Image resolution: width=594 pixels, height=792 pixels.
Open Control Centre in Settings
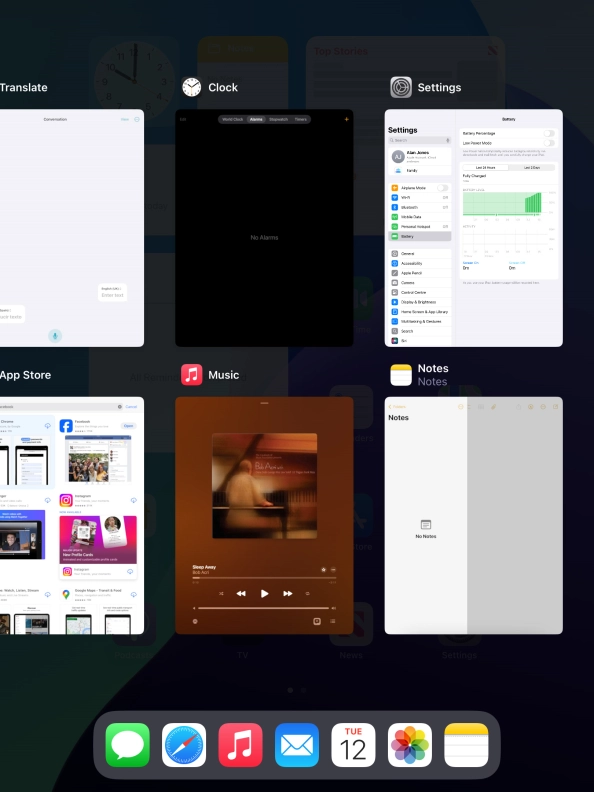[x=420, y=292]
